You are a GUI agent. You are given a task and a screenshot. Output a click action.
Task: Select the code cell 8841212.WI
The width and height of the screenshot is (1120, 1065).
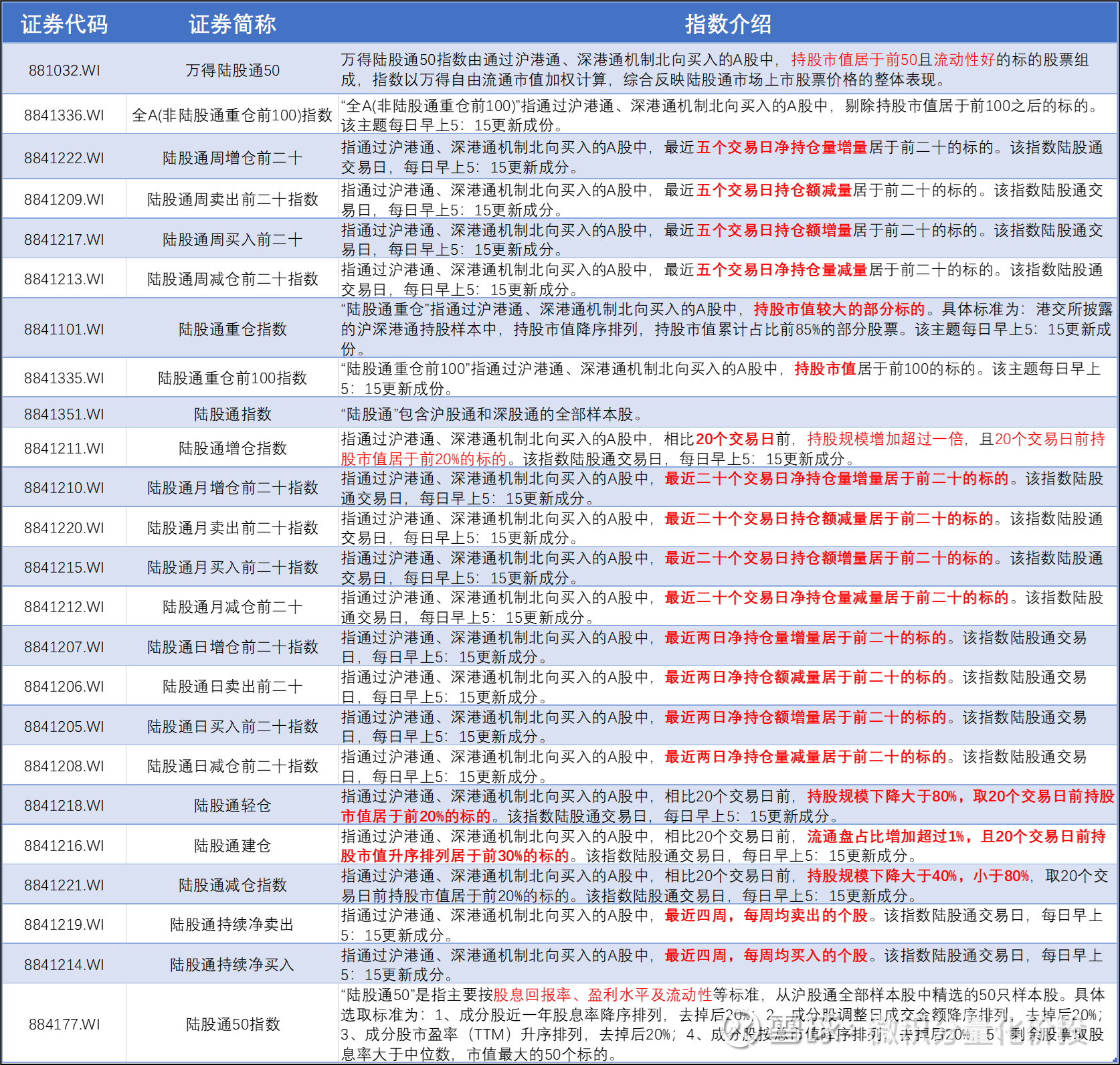point(64,607)
